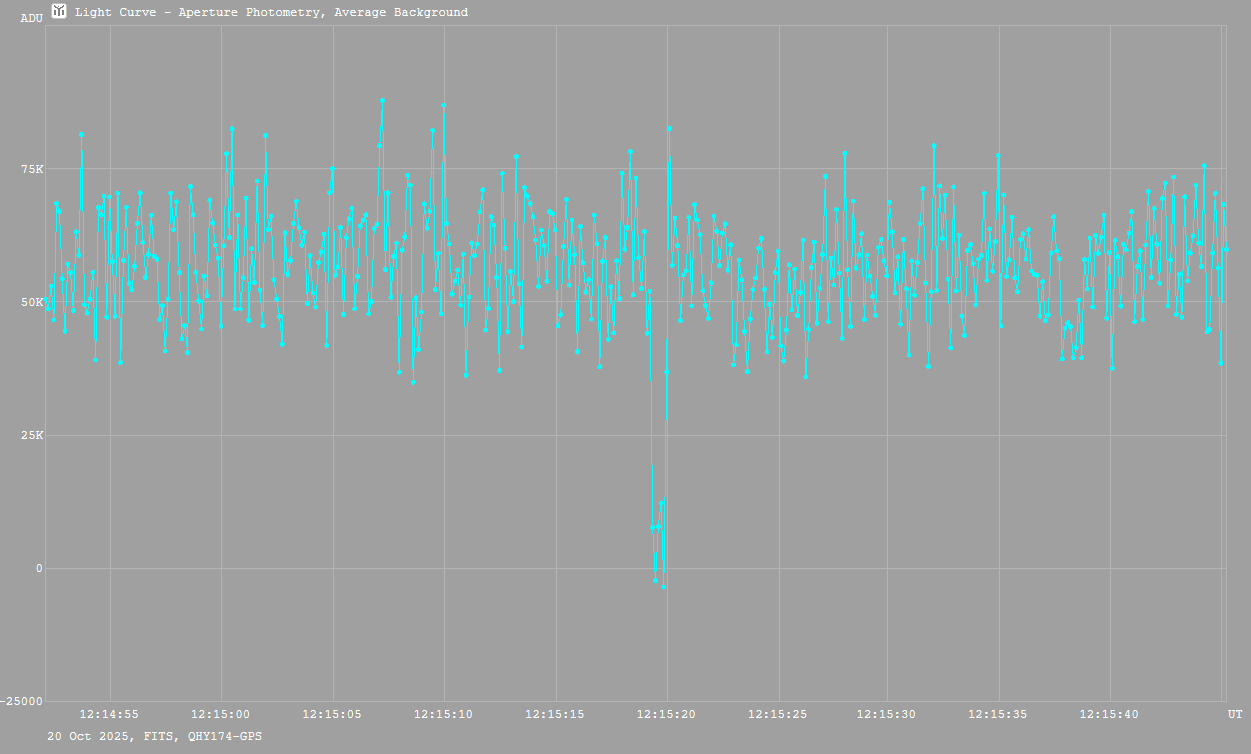The height and width of the screenshot is (754, 1251).
Task: Click the ADU axis unit label
Action: [31, 18]
